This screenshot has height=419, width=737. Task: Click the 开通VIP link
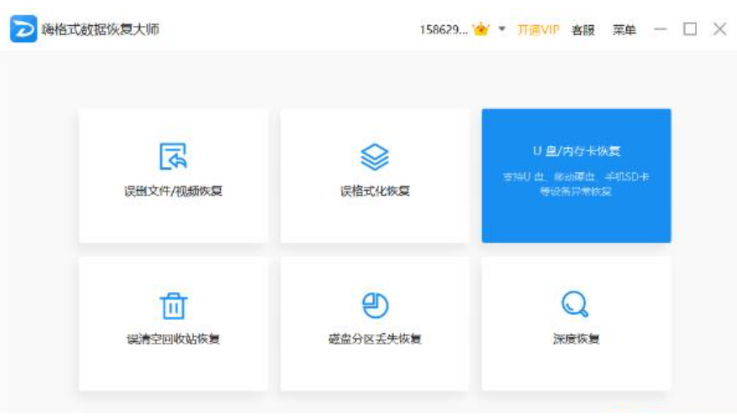tap(538, 30)
